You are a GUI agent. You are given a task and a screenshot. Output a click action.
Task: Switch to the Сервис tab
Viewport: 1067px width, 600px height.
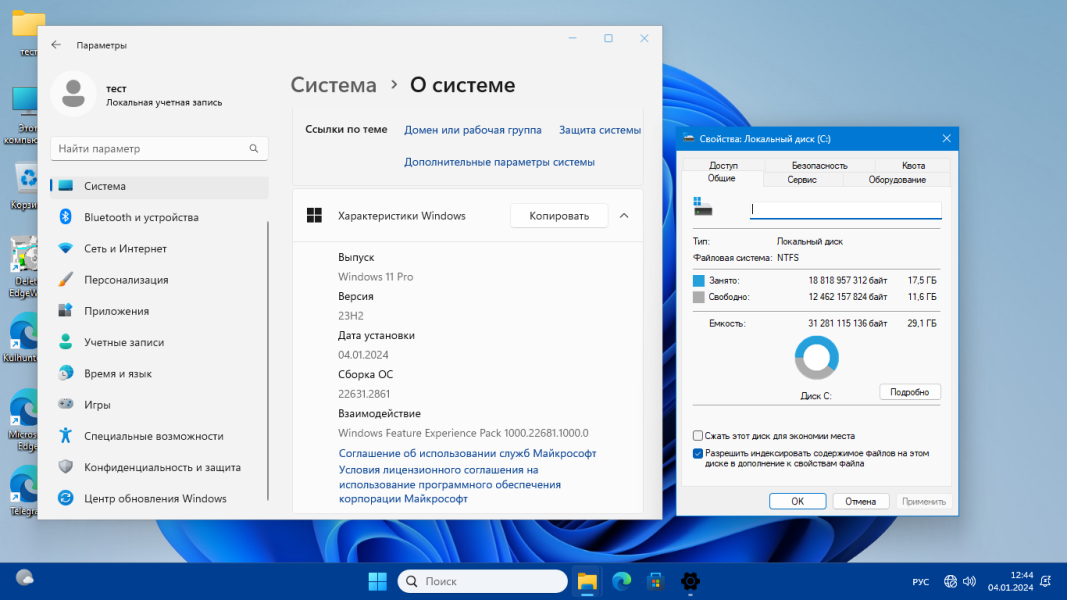[x=802, y=180]
